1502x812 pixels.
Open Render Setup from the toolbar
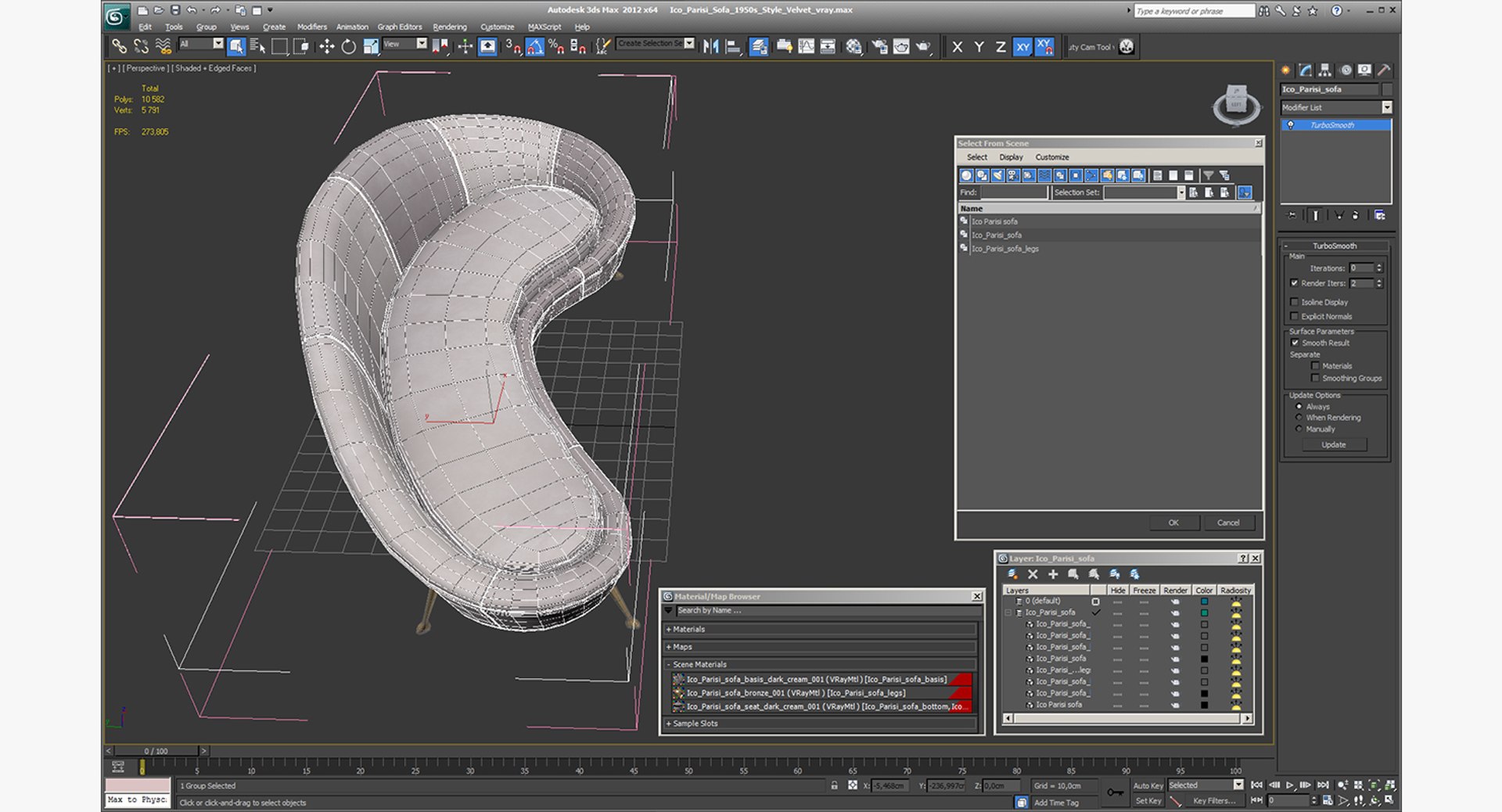pyautogui.click(x=879, y=47)
